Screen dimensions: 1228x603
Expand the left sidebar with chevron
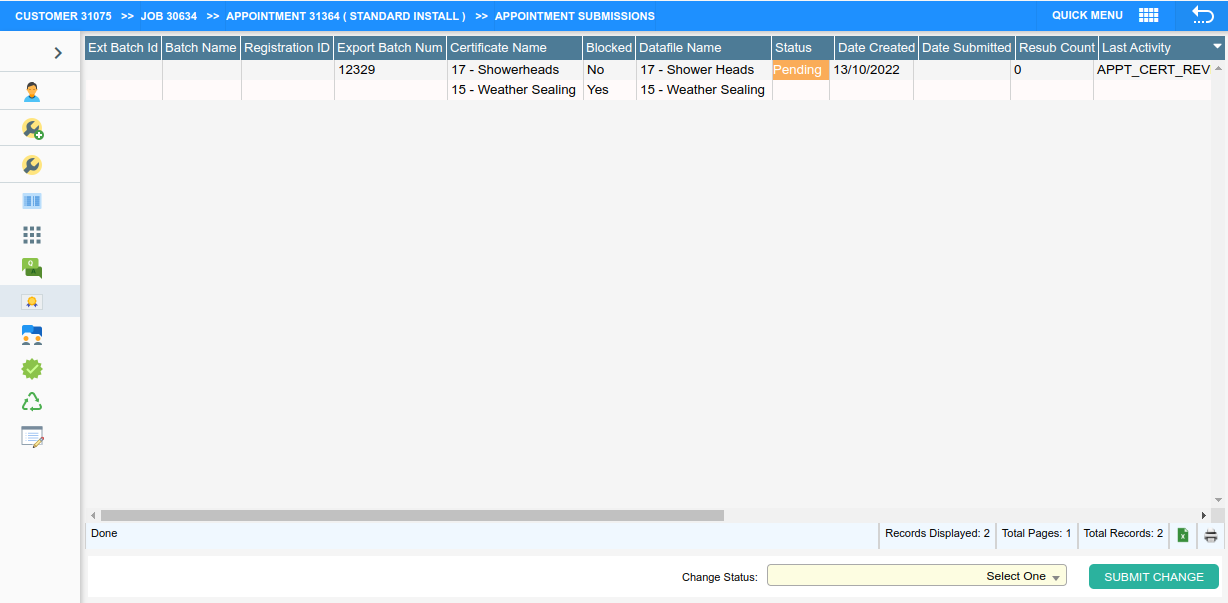tap(58, 53)
